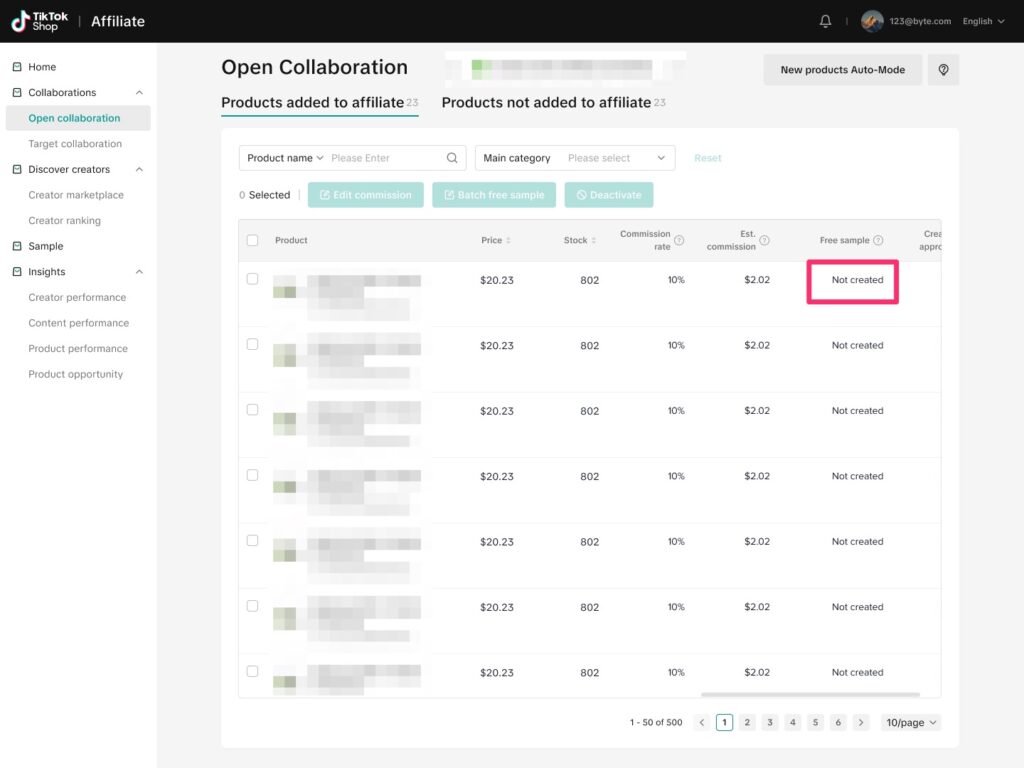Open Product performance in sidebar
Screen dimensions: 1024x768
point(78,349)
